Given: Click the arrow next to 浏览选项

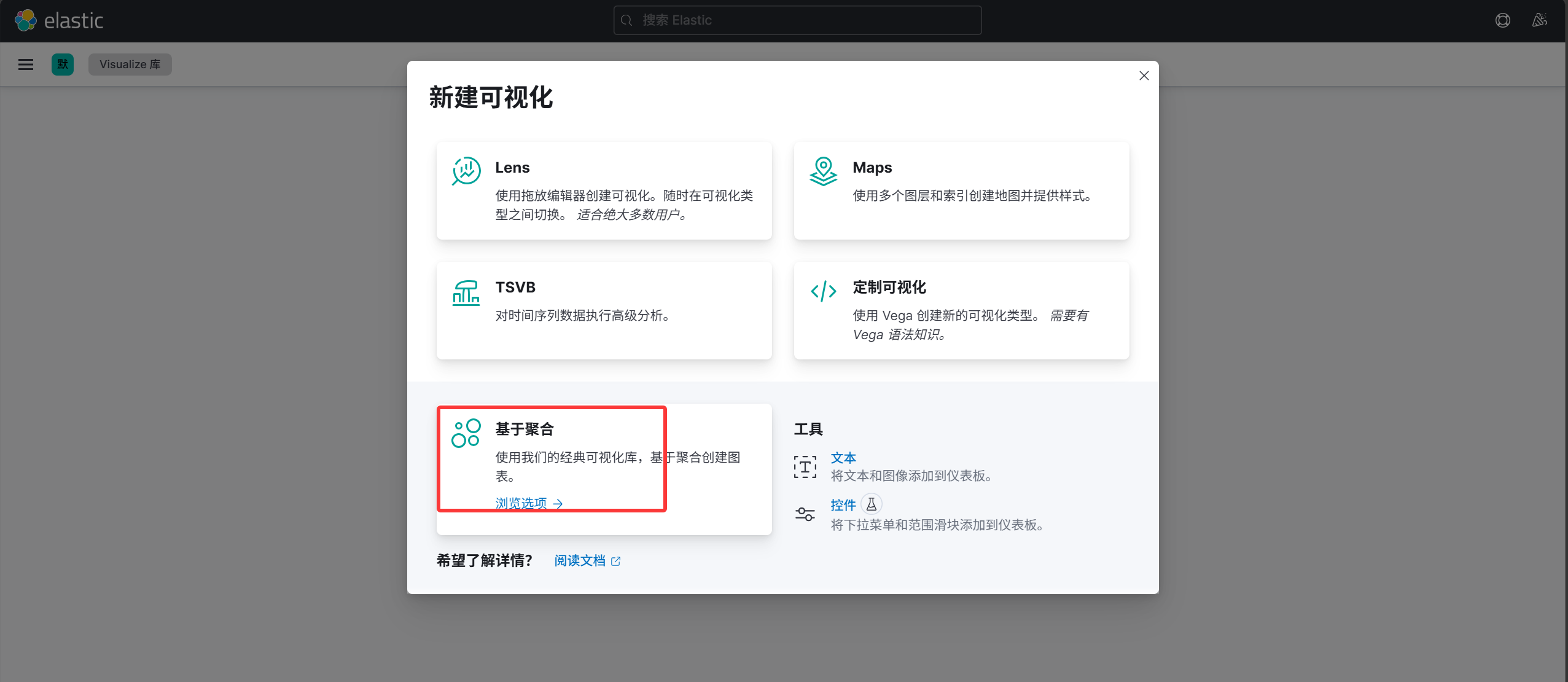Looking at the screenshot, I should tap(558, 504).
